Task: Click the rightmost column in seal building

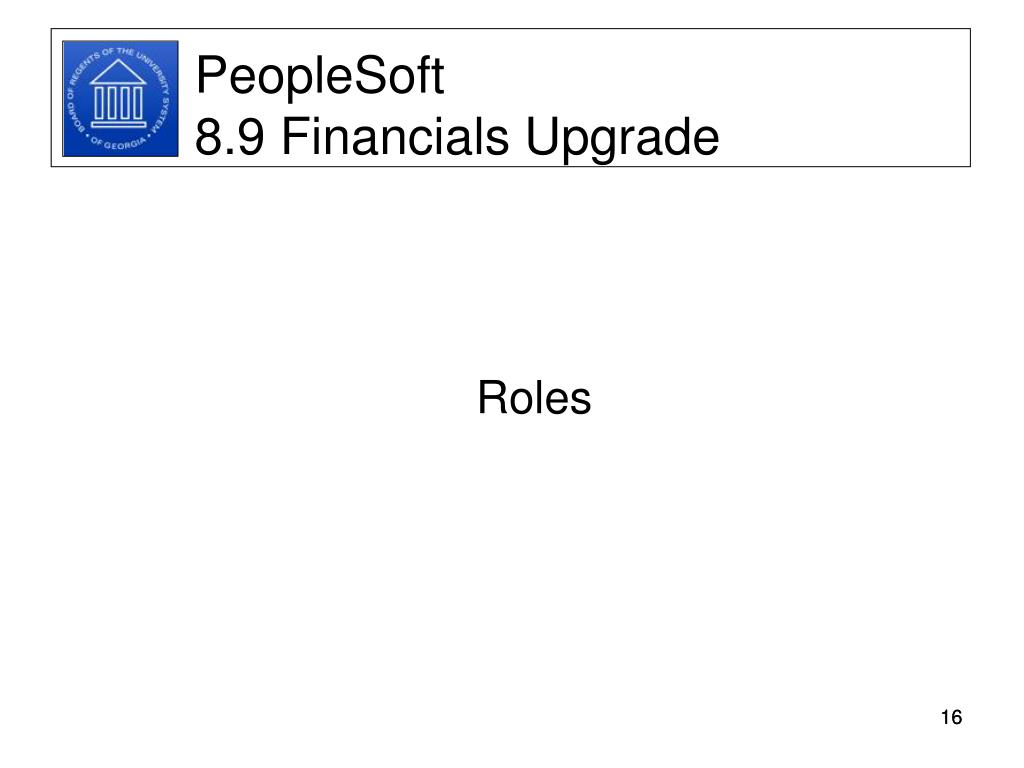Action: [x=137, y=103]
